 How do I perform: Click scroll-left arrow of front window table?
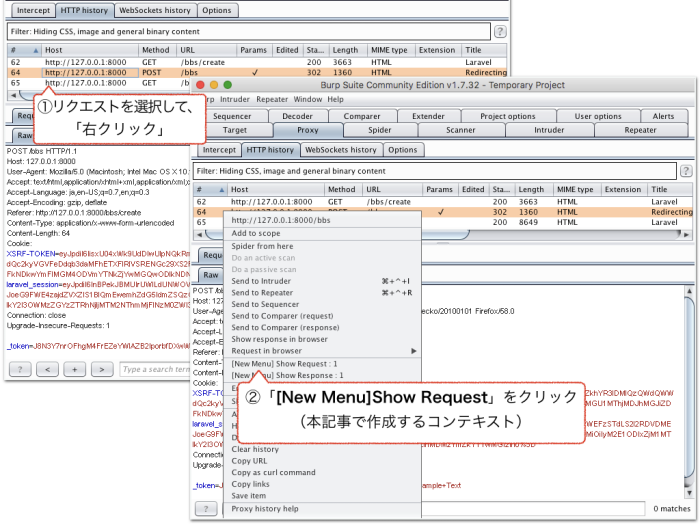pyautogui.click(x=199, y=234)
